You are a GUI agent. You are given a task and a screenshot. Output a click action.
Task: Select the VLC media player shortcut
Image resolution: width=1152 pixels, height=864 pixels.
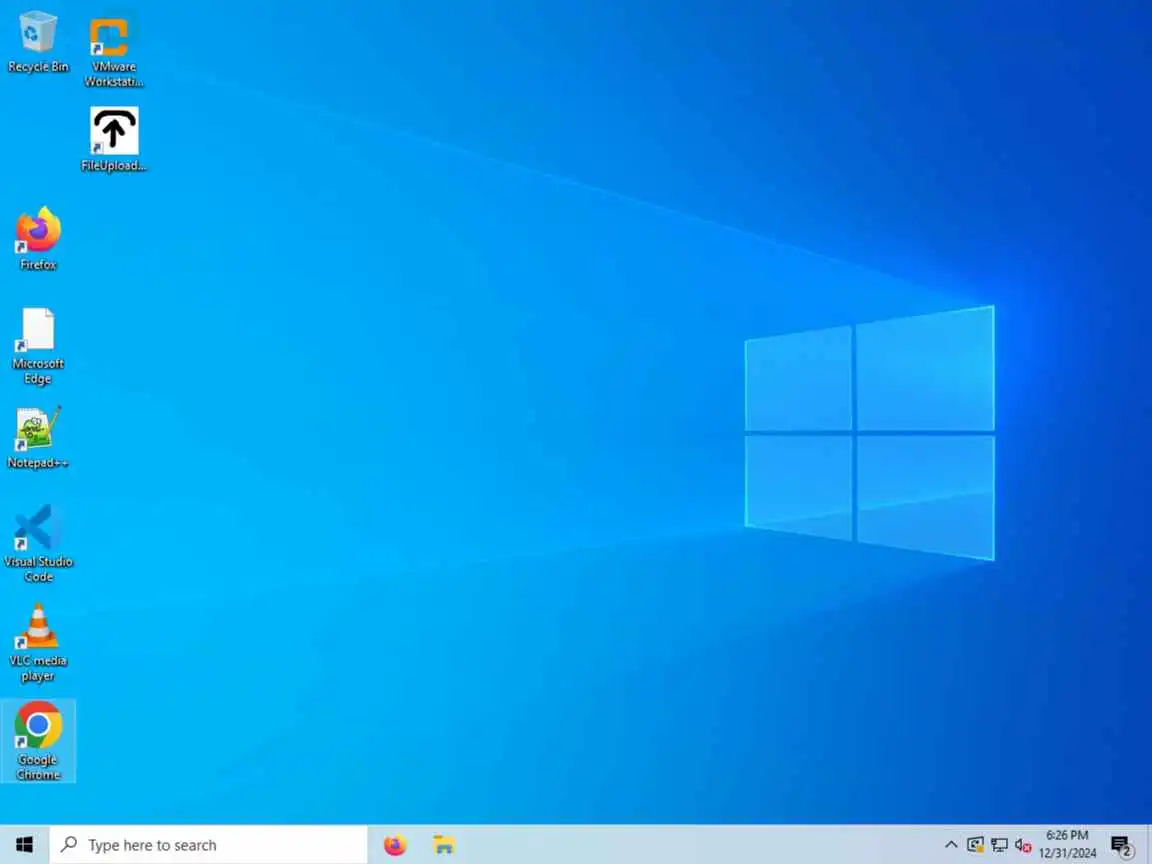click(x=37, y=643)
